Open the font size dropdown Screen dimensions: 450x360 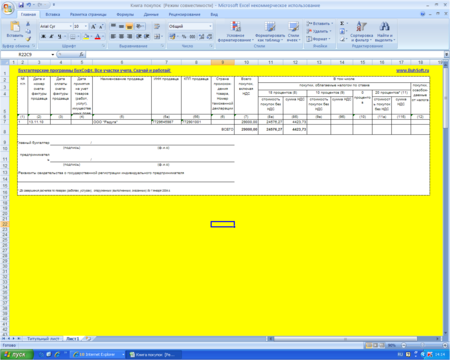[x=85, y=26]
